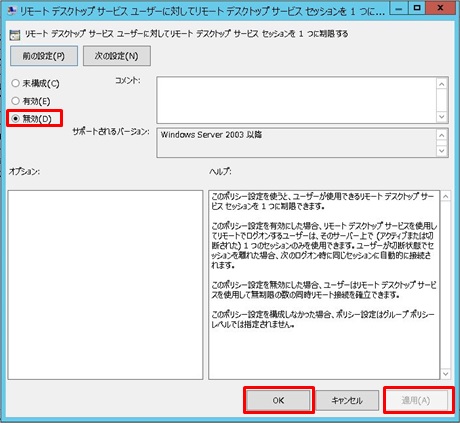Maximize the policy dialog window

click(417, 8)
